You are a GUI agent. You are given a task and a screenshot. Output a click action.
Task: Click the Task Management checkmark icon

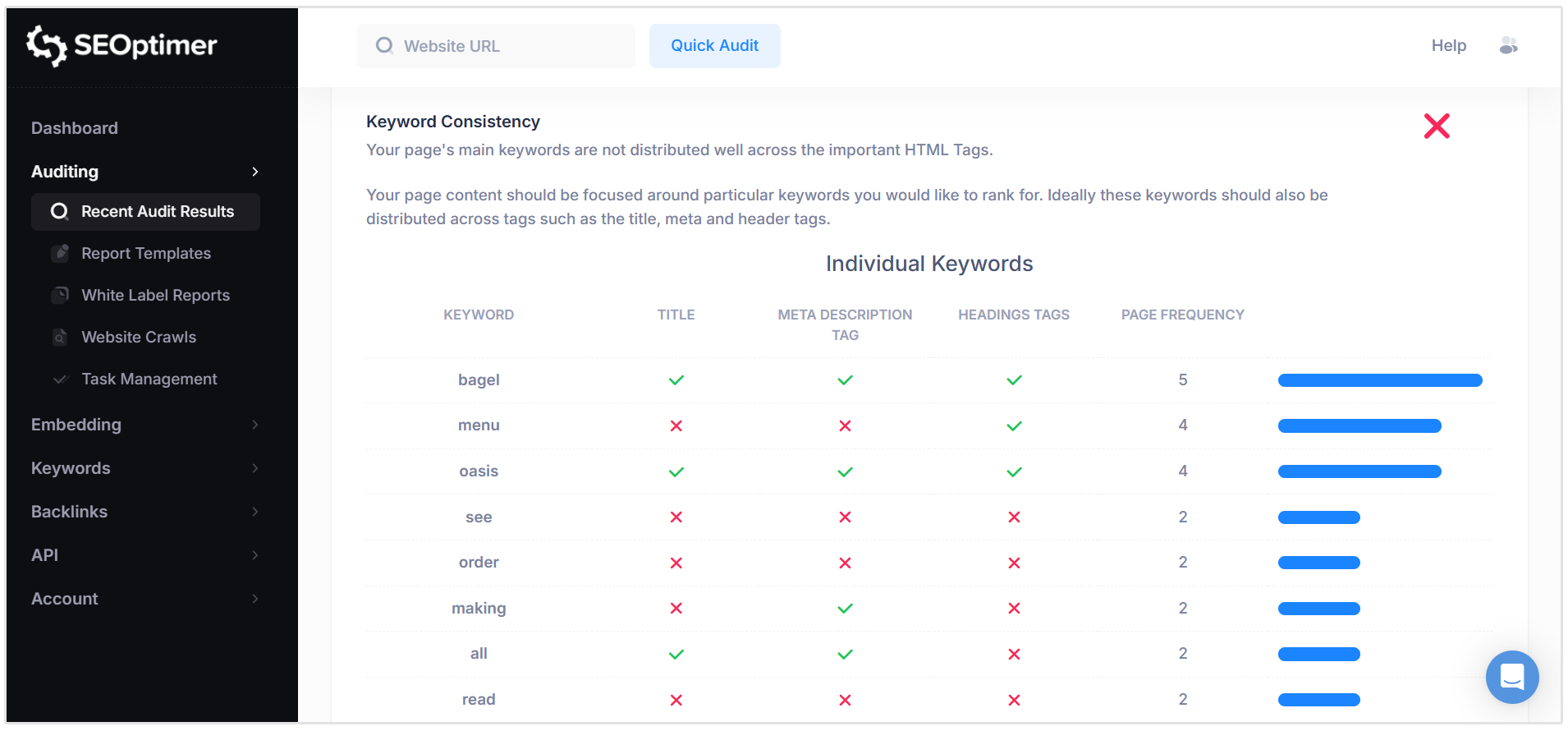pyautogui.click(x=60, y=379)
